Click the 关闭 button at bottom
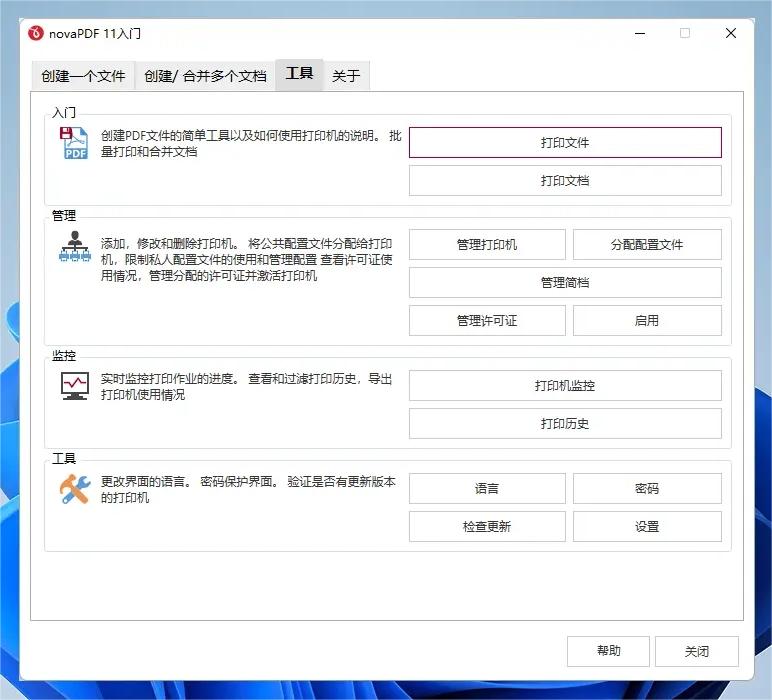 click(x=697, y=651)
